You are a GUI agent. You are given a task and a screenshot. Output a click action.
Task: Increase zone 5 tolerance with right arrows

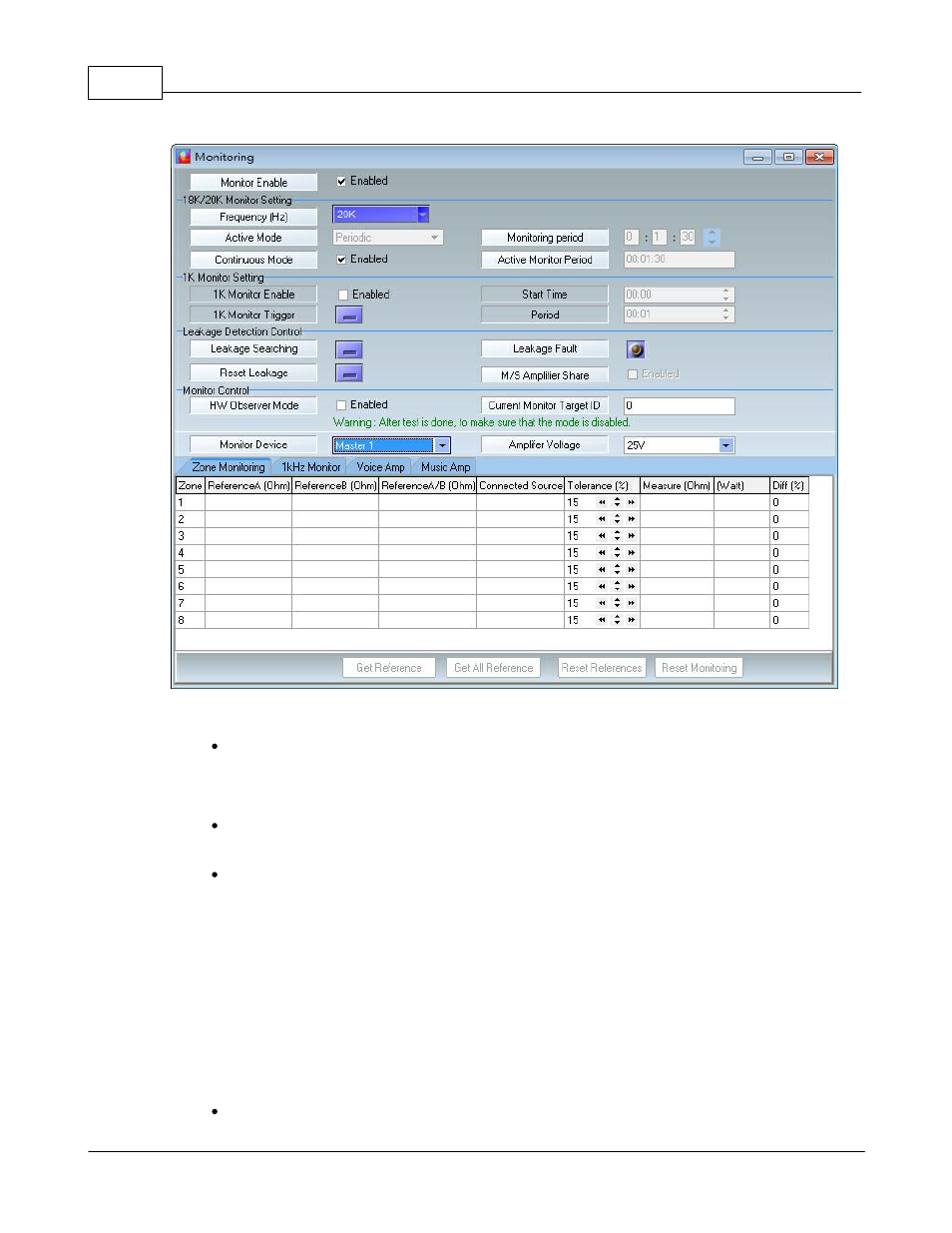pos(632,570)
